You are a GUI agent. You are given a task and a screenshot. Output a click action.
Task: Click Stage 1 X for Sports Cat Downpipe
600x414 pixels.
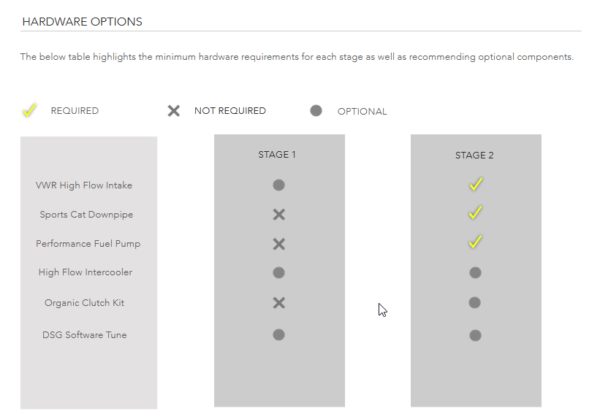tap(279, 215)
